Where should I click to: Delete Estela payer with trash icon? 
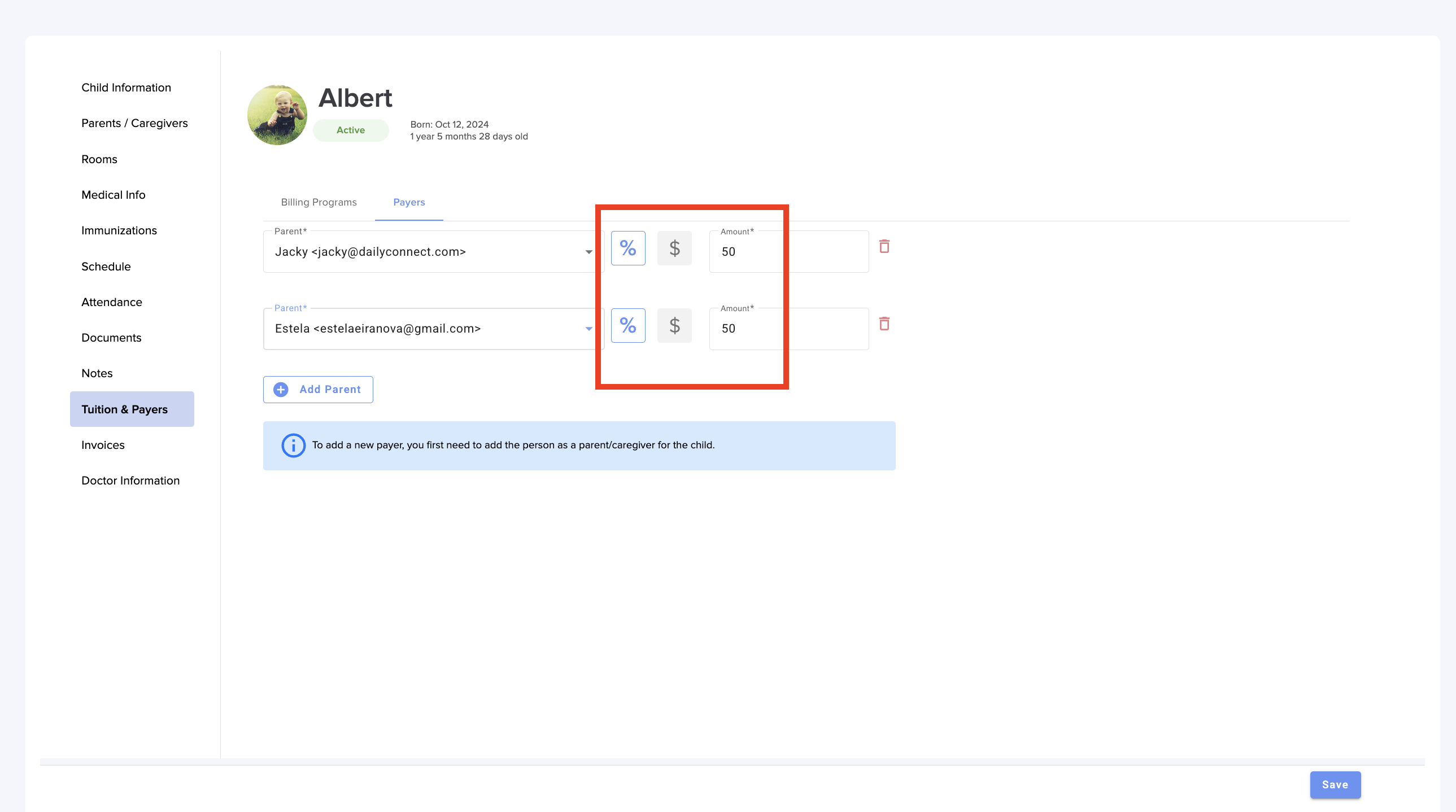[x=884, y=324]
